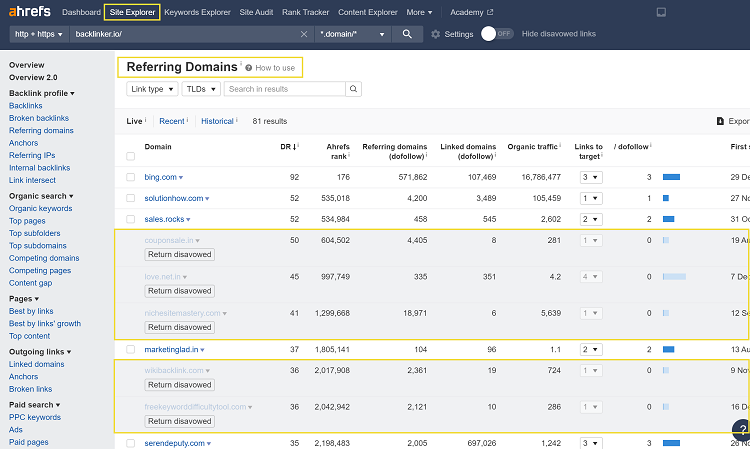
Task: Click bing.com dofollow bar indicator
Action: click(x=672, y=177)
